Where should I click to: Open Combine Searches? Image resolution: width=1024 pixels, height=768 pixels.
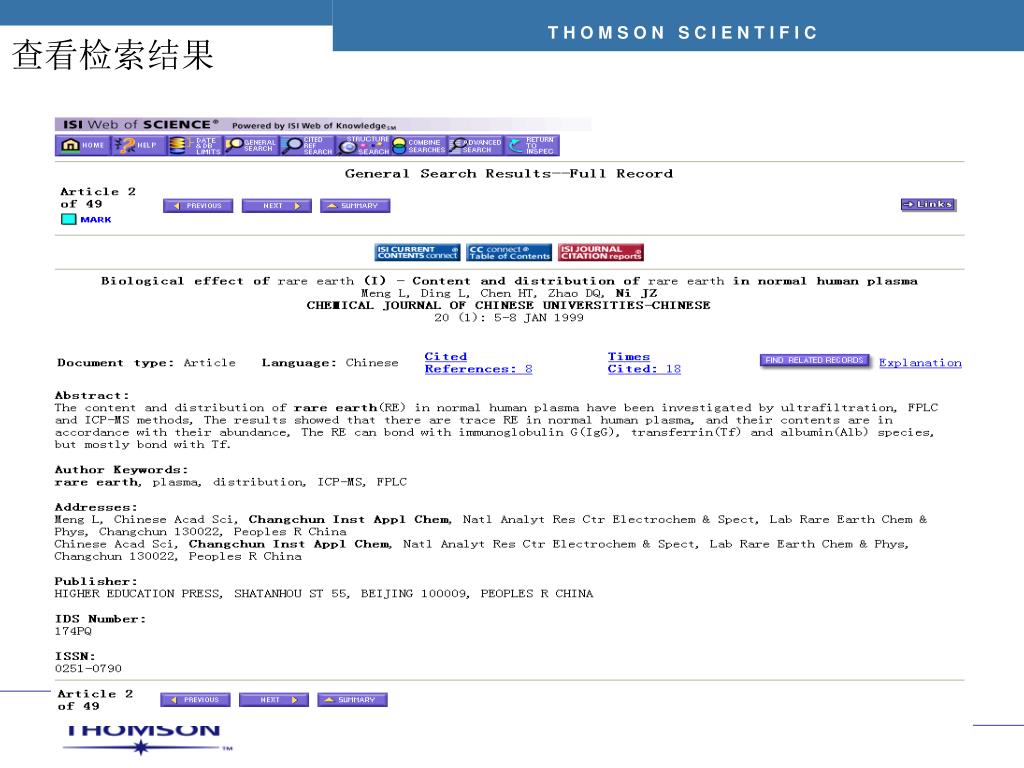[x=419, y=145]
